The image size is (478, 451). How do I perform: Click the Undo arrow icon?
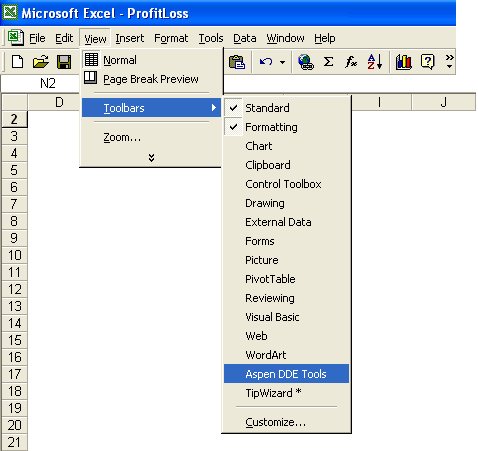pos(266,62)
